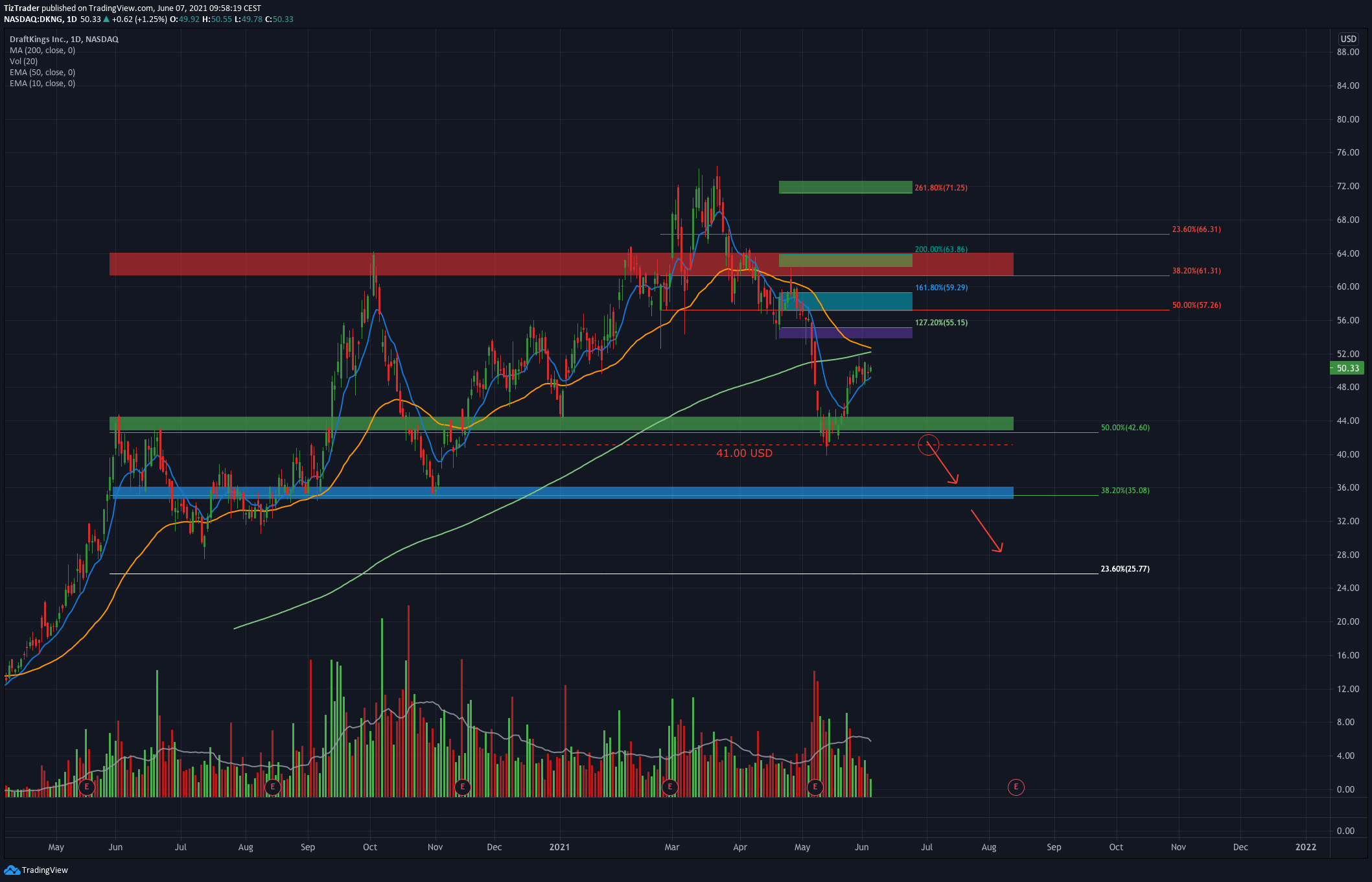Select the EMA (50, close, 0) indicator label
Screen dimensions: 1372x882
pos(42,72)
